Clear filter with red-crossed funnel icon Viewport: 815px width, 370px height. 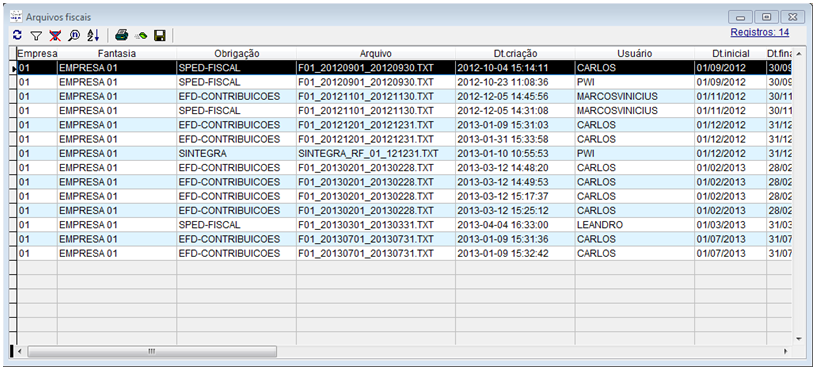point(55,35)
